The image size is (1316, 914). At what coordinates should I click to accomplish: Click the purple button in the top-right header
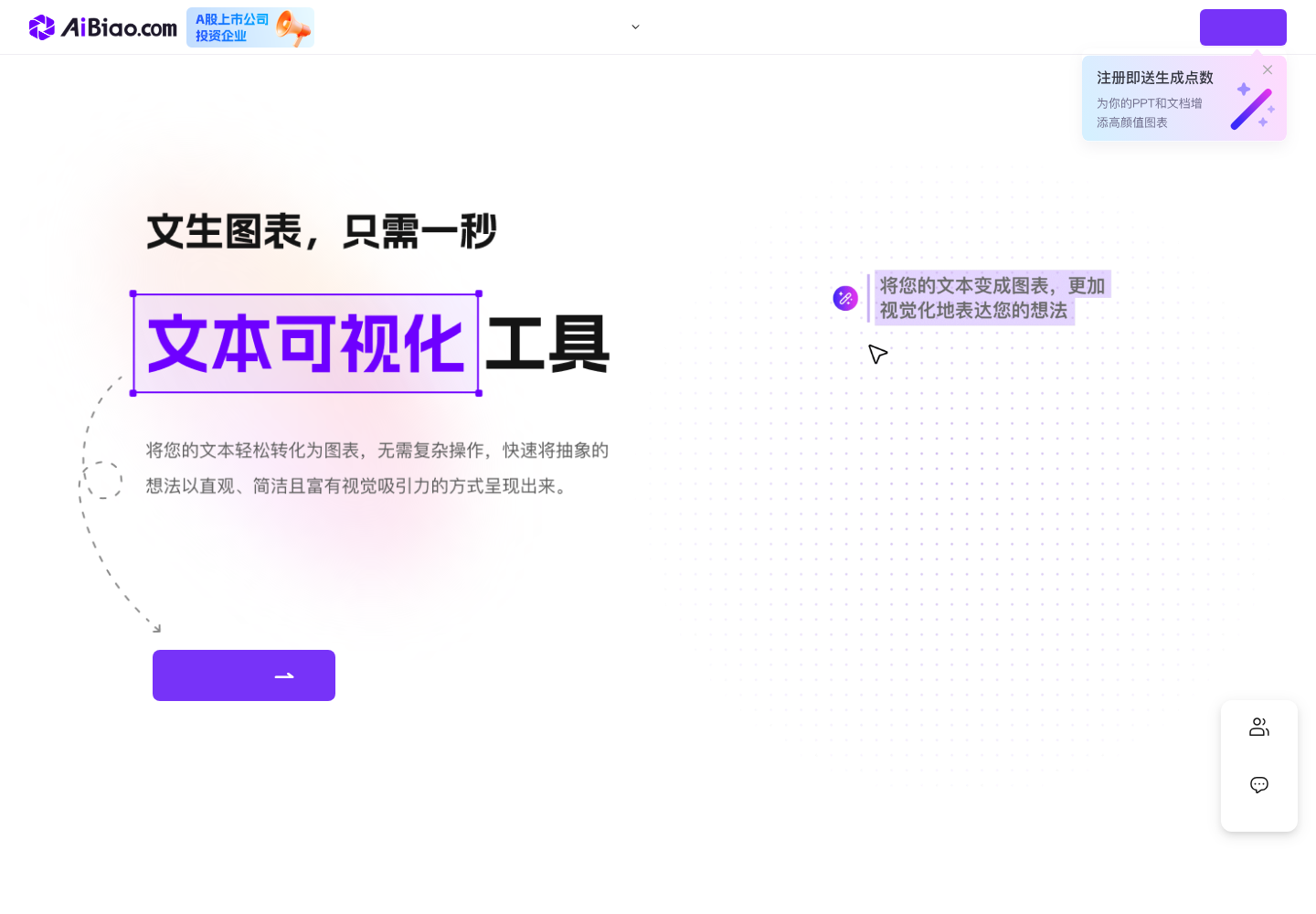click(1243, 27)
